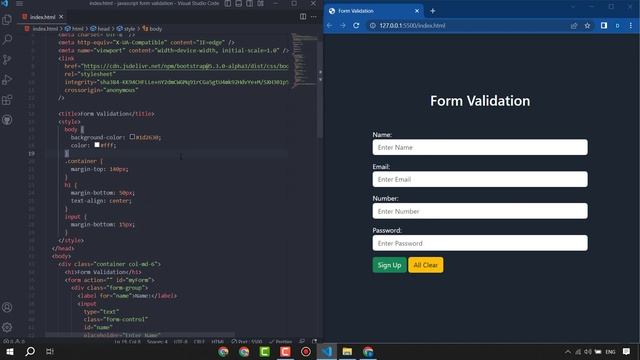Click the address bar URL 127.0.0.1:5500/index.html
This screenshot has height=360, width=640.
point(412,25)
